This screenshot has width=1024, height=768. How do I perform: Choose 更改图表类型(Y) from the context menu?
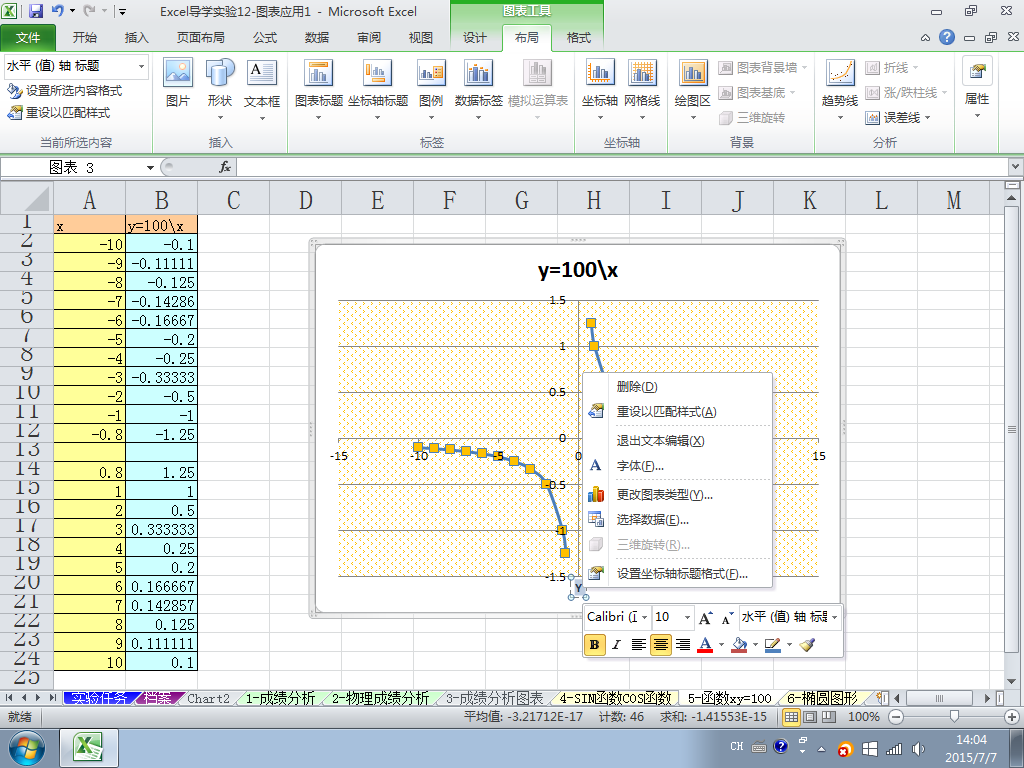(x=678, y=494)
